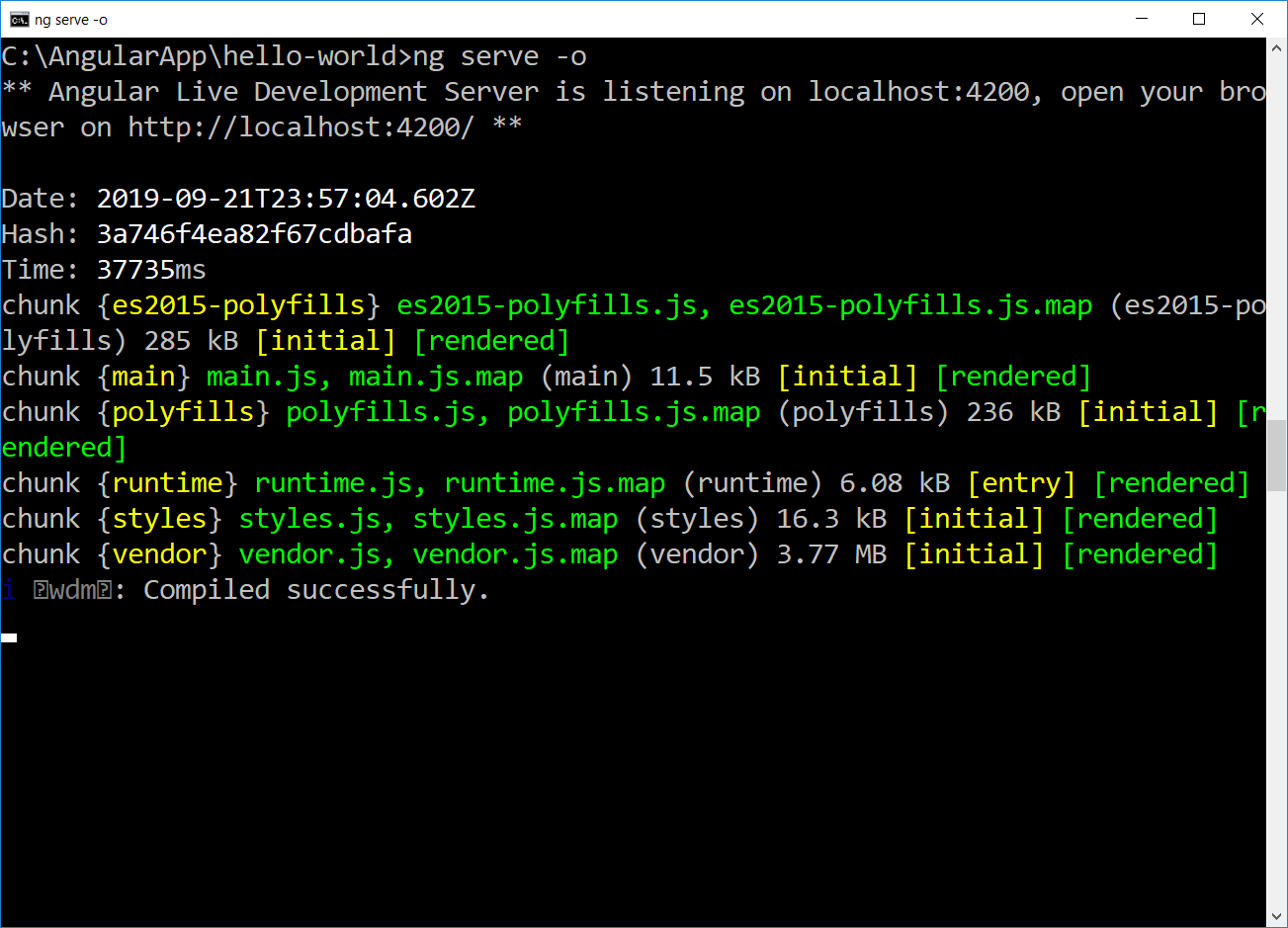Click the 3.77 MB size value
Image resolution: width=1288 pixels, height=928 pixels.
[x=831, y=554]
